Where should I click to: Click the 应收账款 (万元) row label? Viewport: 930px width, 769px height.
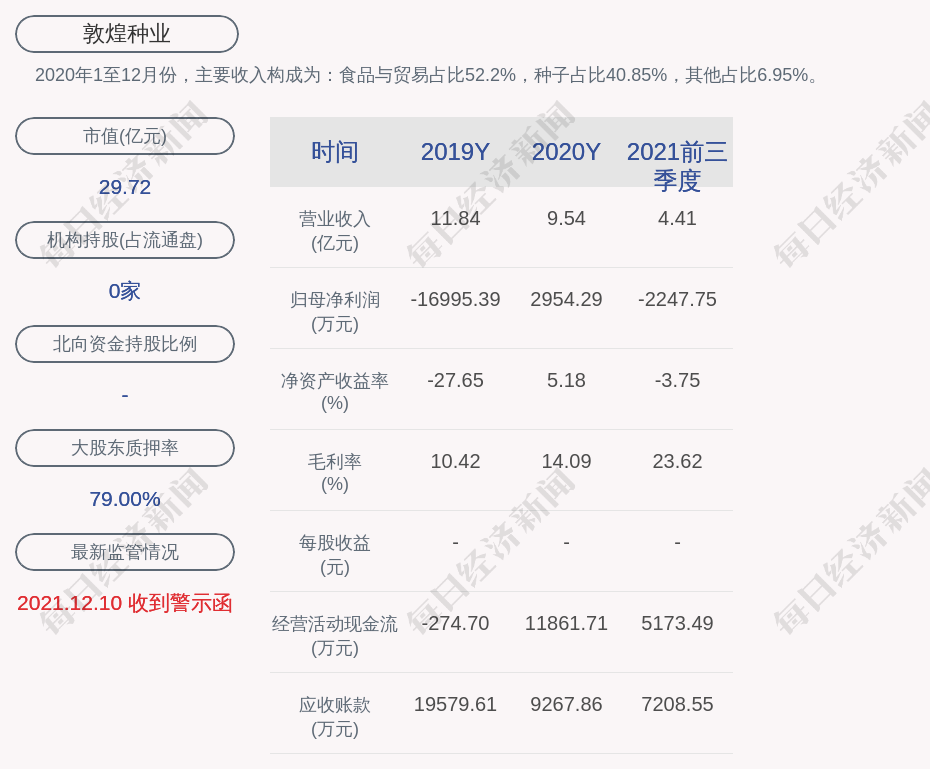point(335,717)
